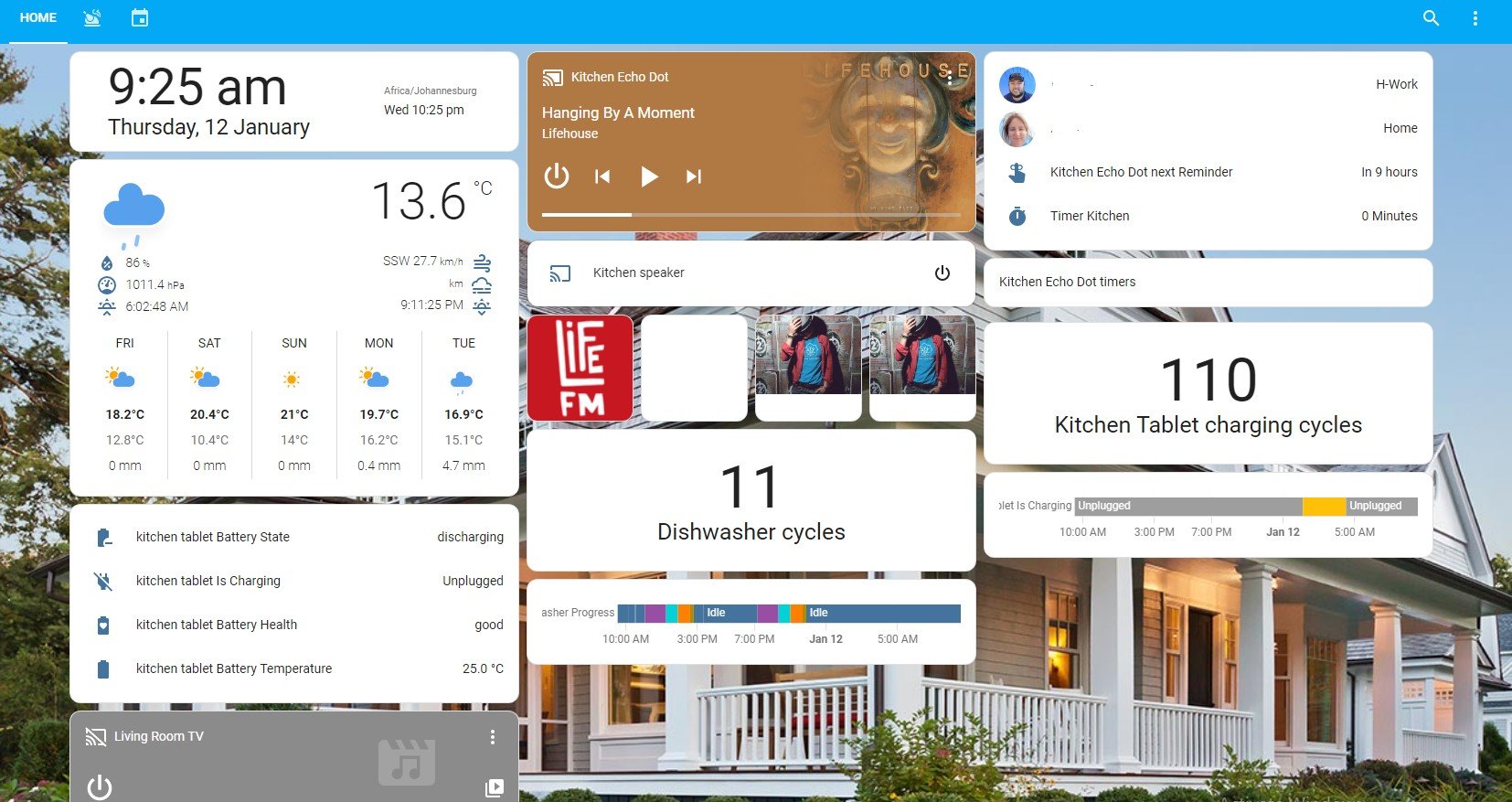
Task: Click the 0 Minutes timer value
Action: pos(1390,216)
